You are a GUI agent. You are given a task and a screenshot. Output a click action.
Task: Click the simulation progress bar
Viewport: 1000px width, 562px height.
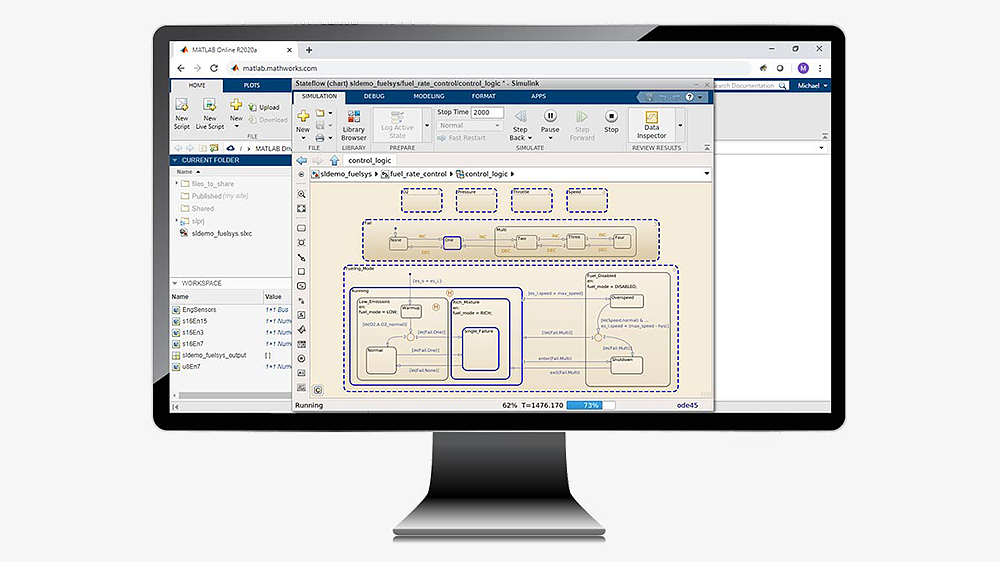[x=591, y=405]
